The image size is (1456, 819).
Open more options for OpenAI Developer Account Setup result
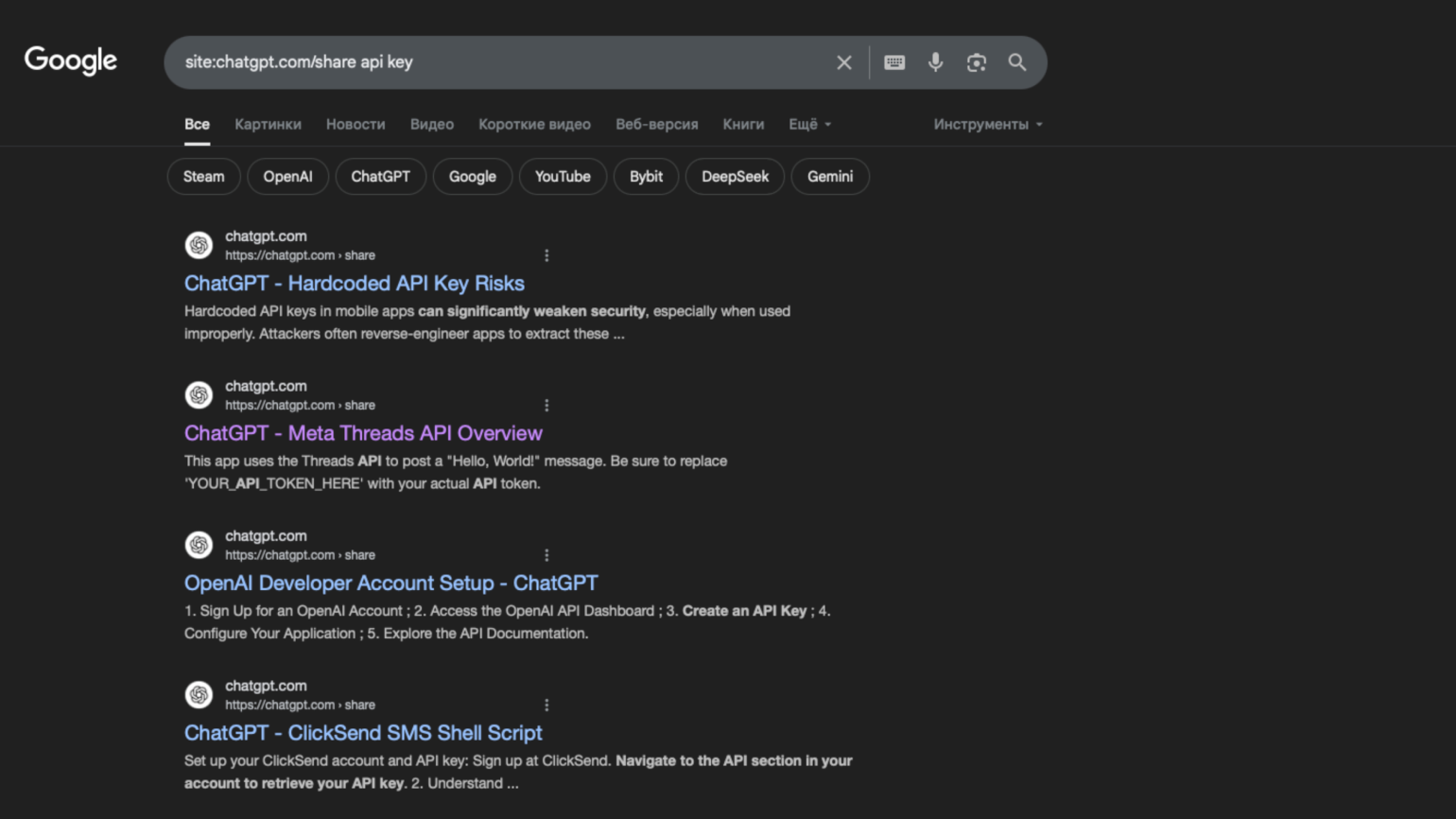tap(546, 555)
